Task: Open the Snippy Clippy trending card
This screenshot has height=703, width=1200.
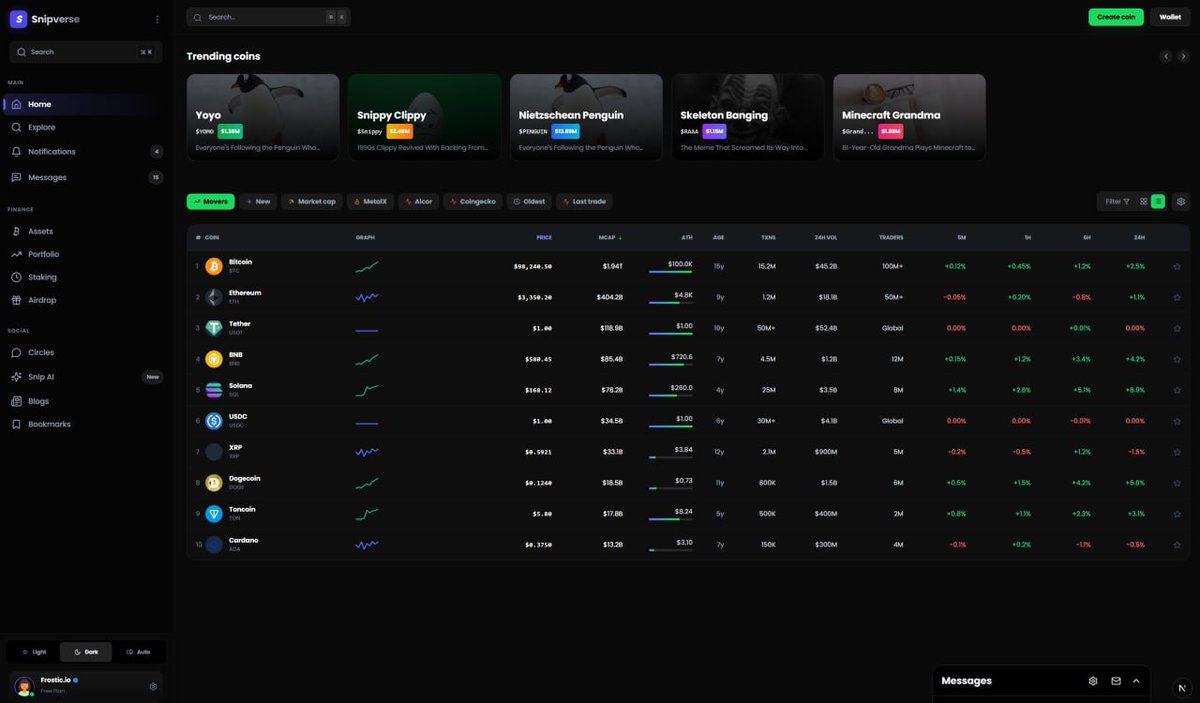Action: click(x=424, y=117)
